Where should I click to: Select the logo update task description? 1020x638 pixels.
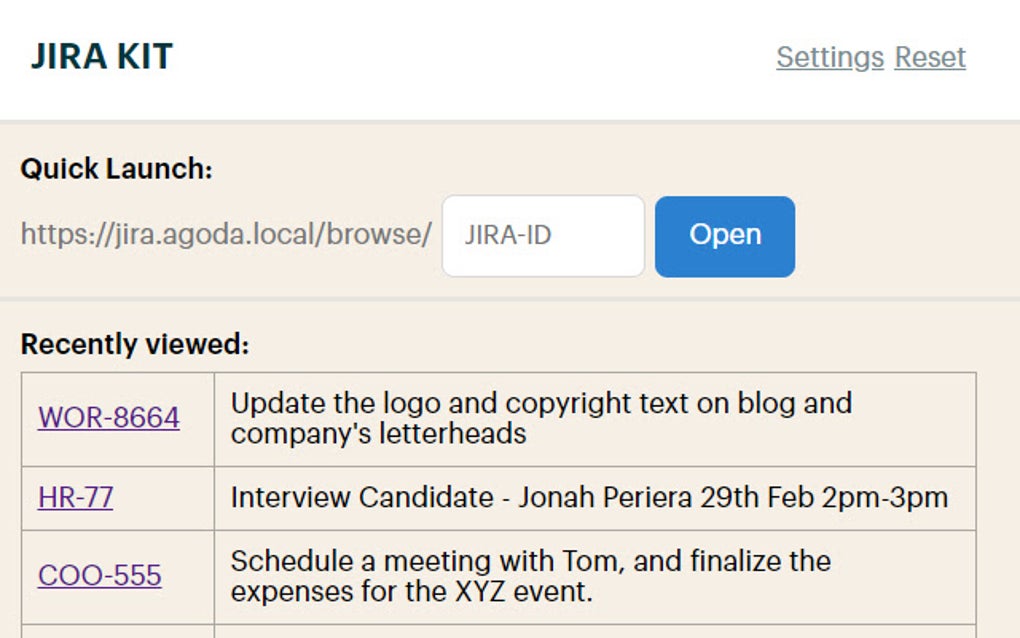point(540,418)
